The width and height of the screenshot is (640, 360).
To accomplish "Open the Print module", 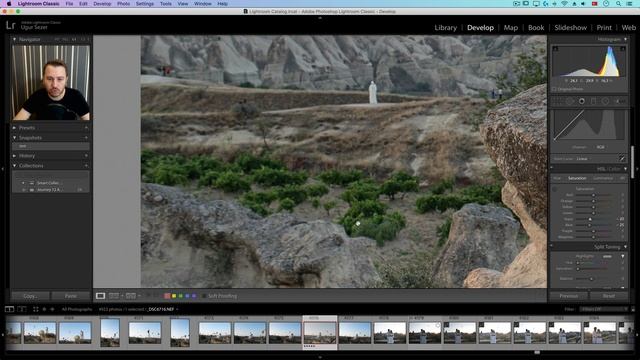I will click(x=604, y=27).
